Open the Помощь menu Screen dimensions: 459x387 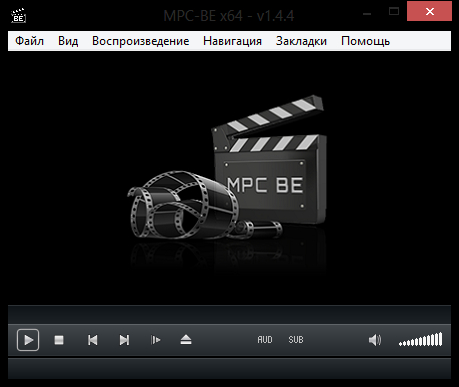pyautogui.click(x=366, y=41)
